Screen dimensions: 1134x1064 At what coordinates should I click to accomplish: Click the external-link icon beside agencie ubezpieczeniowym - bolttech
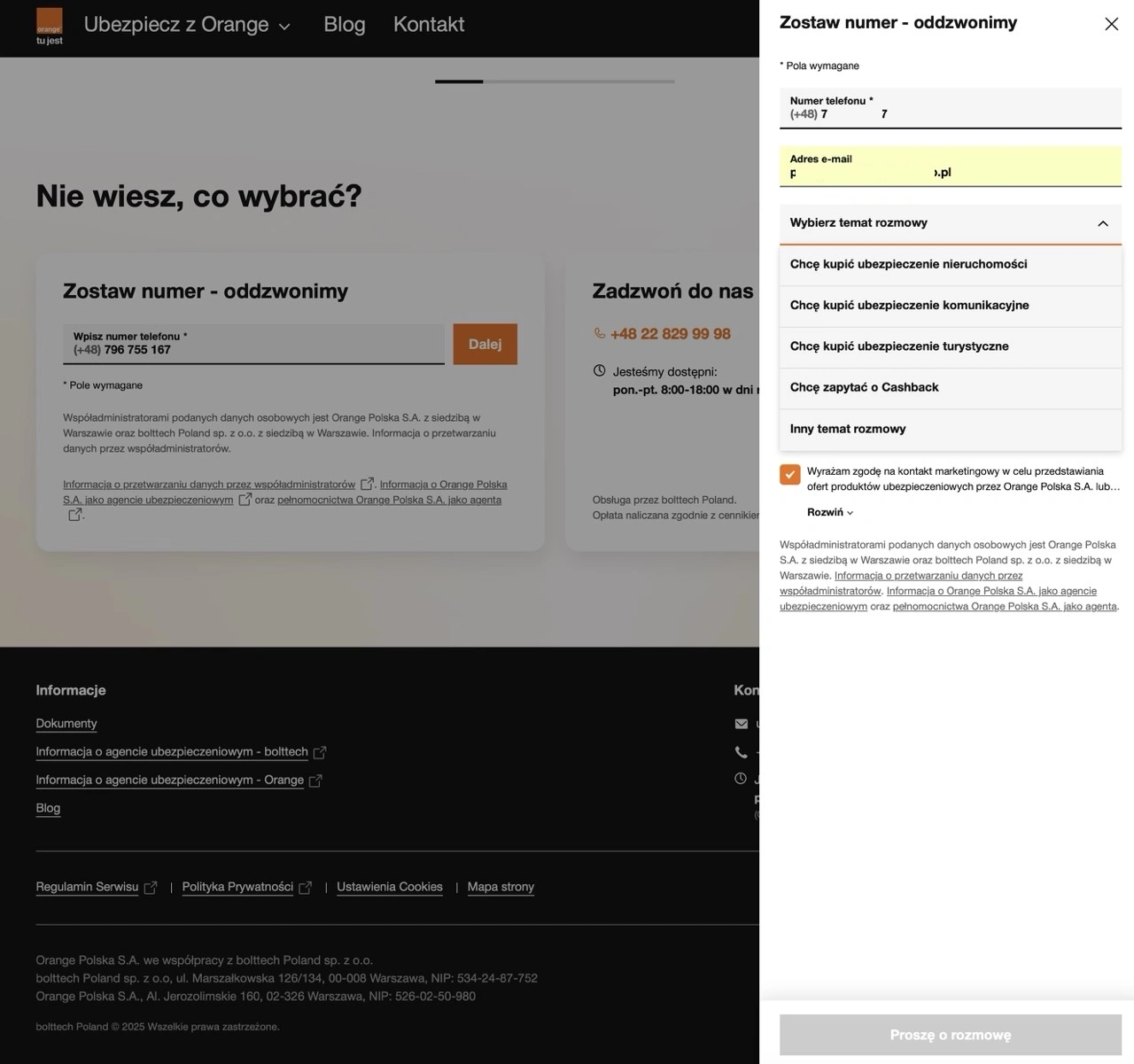[321, 751]
